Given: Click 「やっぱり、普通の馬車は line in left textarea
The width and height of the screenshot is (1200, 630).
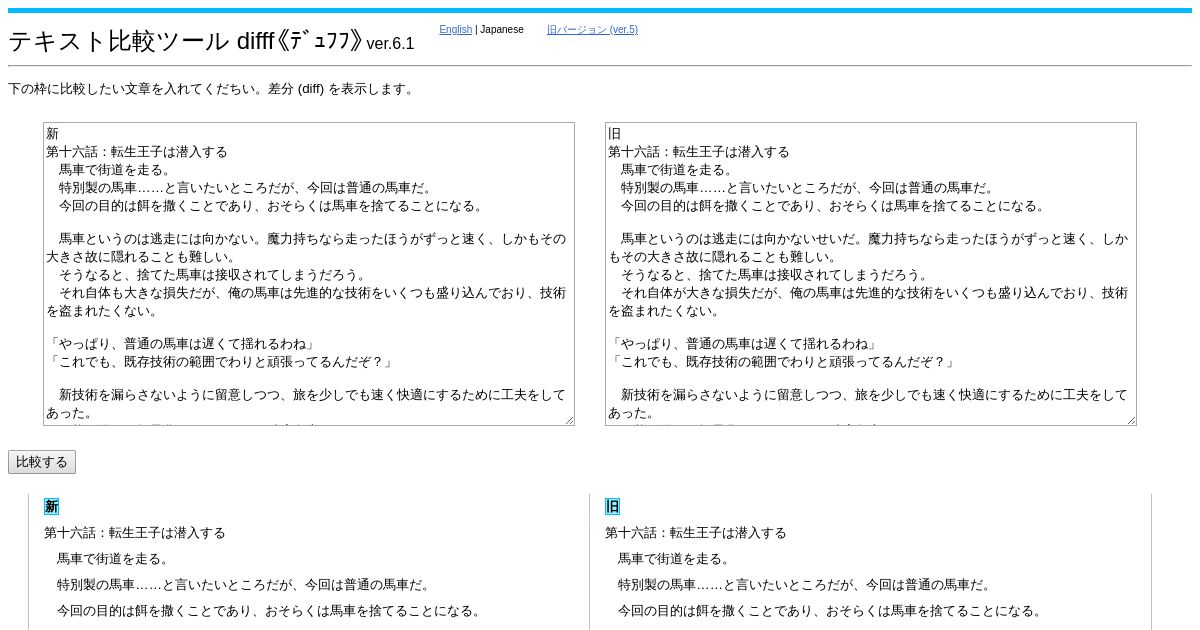Looking at the screenshot, I should point(181,344).
